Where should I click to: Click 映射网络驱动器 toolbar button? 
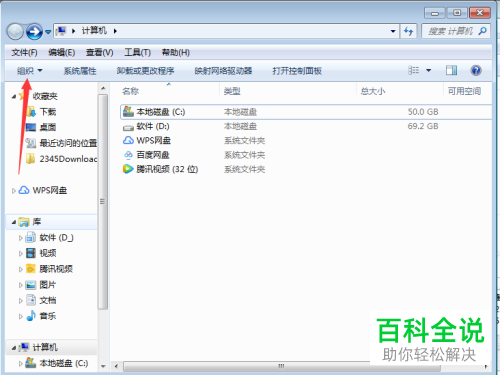click(223, 71)
